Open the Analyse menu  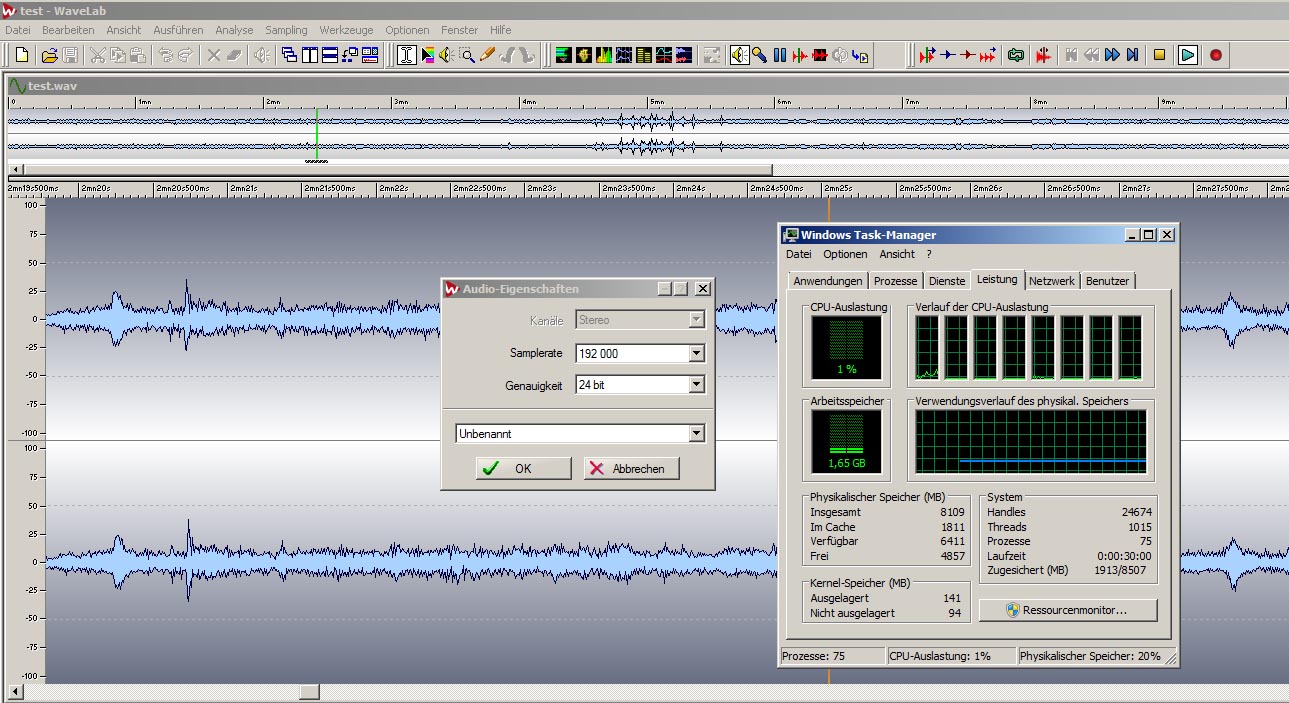234,30
